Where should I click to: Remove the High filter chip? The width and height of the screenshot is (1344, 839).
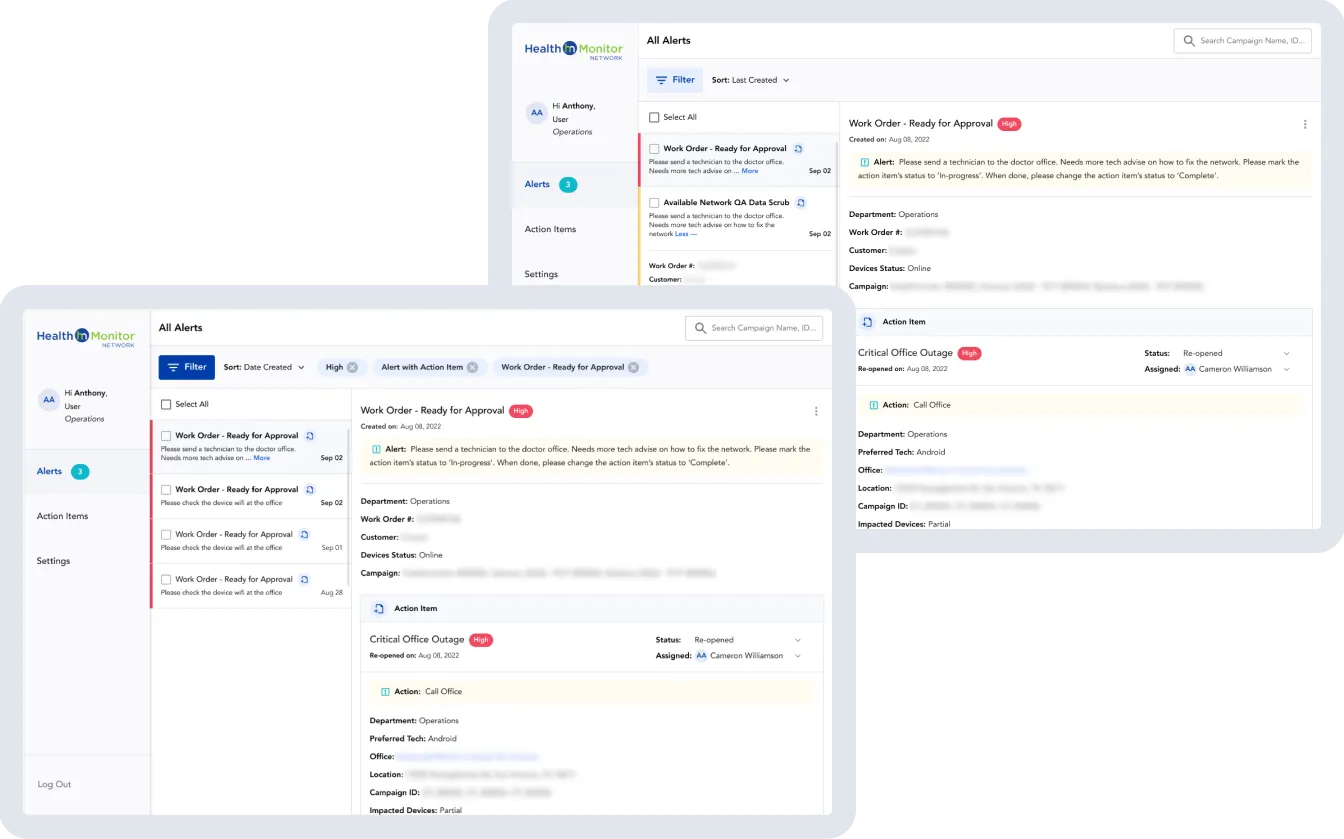pos(352,368)
